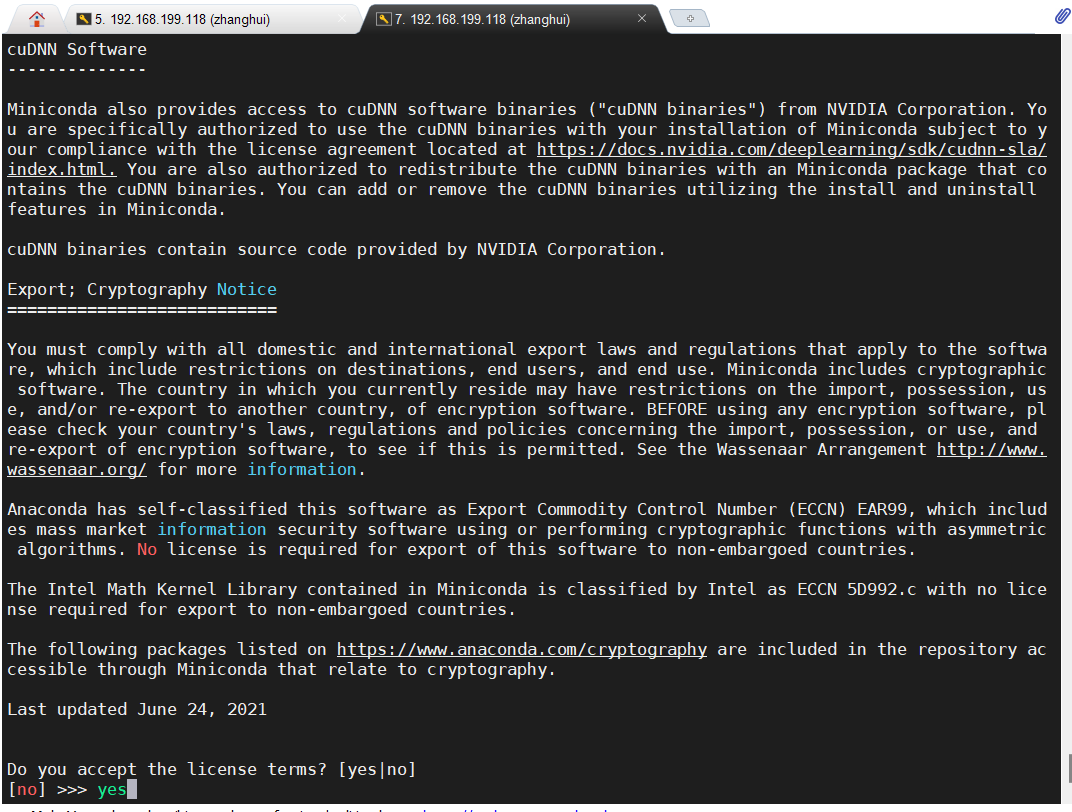
Task: Close session tab 7
Action: pos(641,18)
